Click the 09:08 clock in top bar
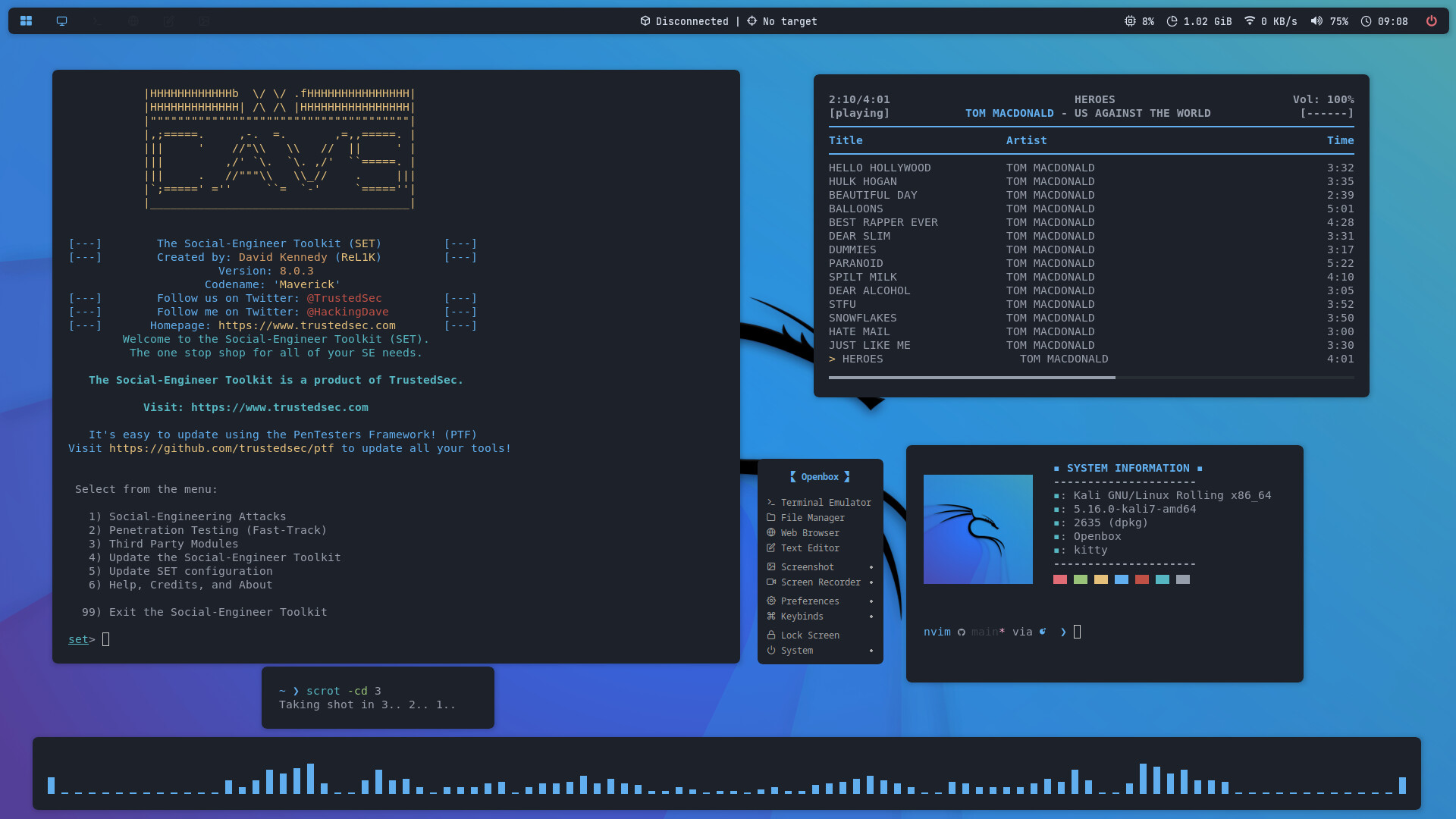The width and height of the screenshot is (1456, 819). (x=1384, y=21)
